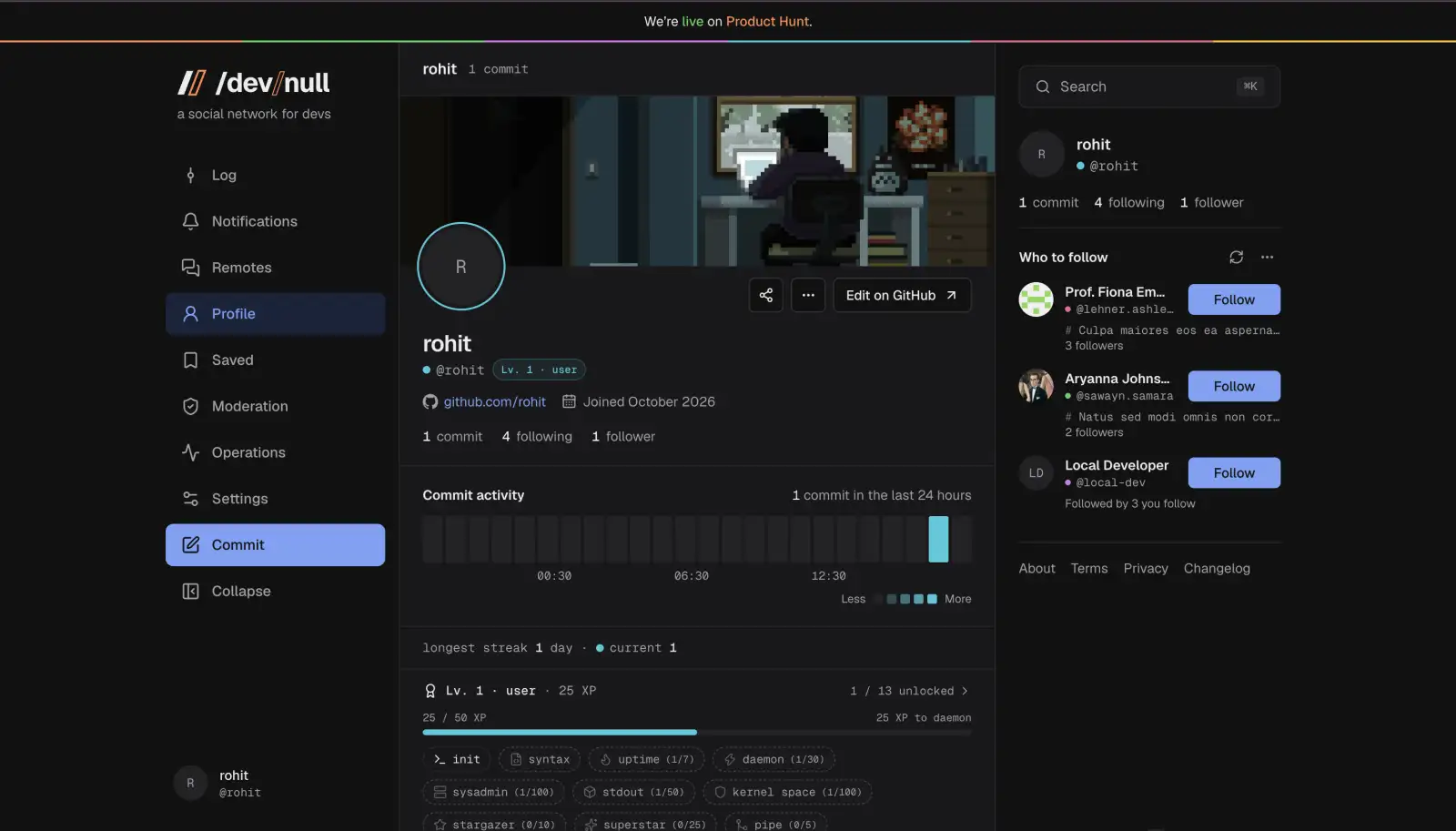Open rohit account menu at sidebar bottom
Screen dimensions: 1456x831
(x=275, y=783)
